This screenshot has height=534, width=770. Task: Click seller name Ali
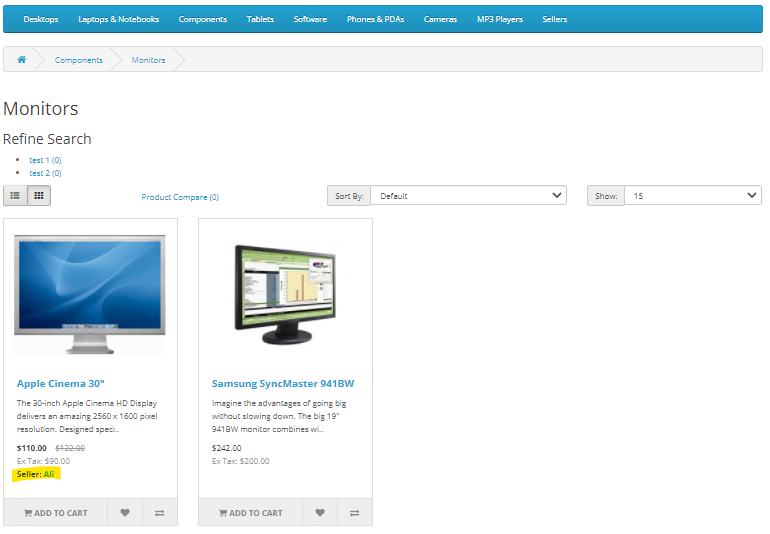tap(49, 474)
